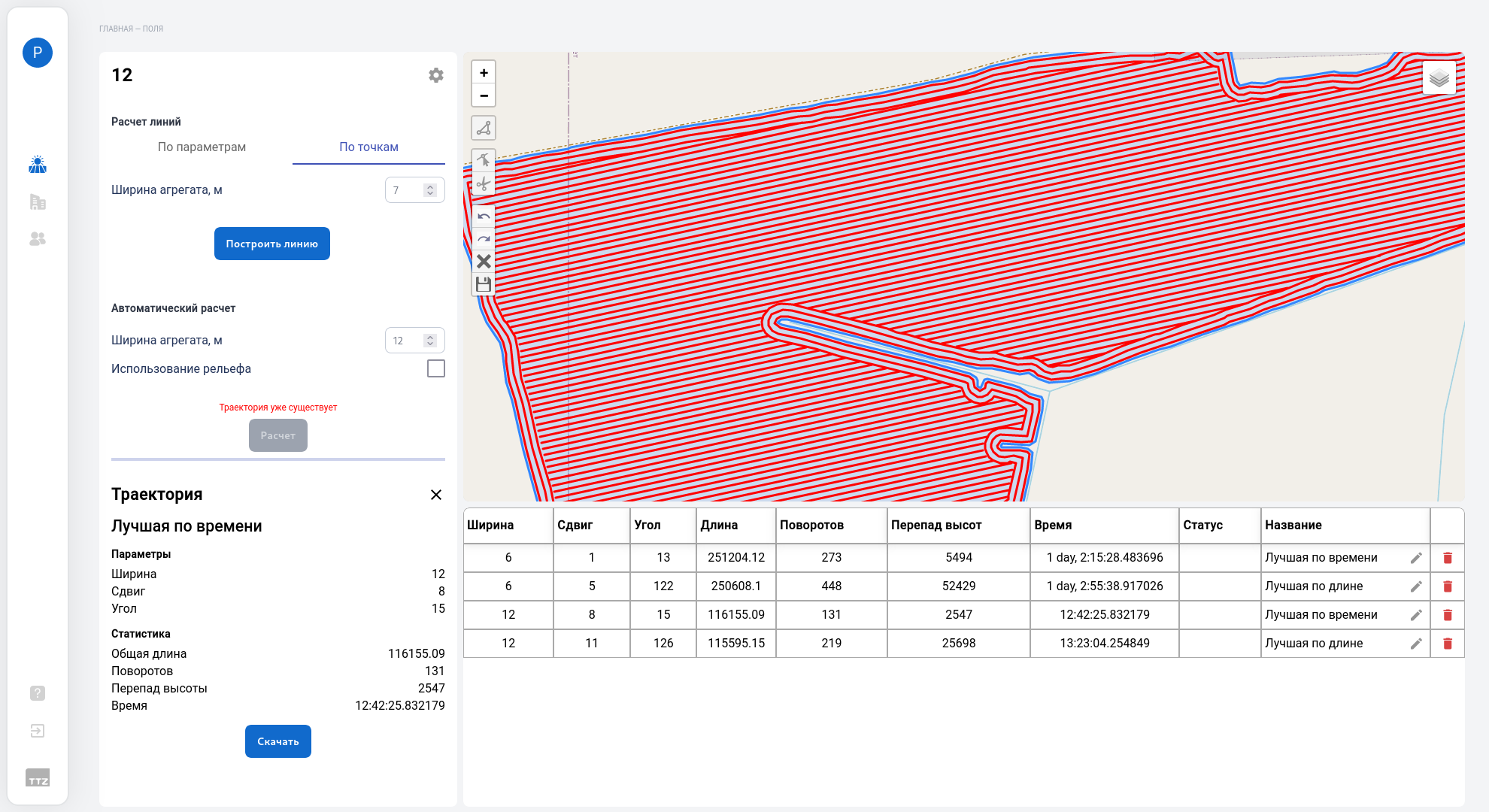
Task: Enable the Использование рельефа checkbox
Action: click(x=436, y=368)
